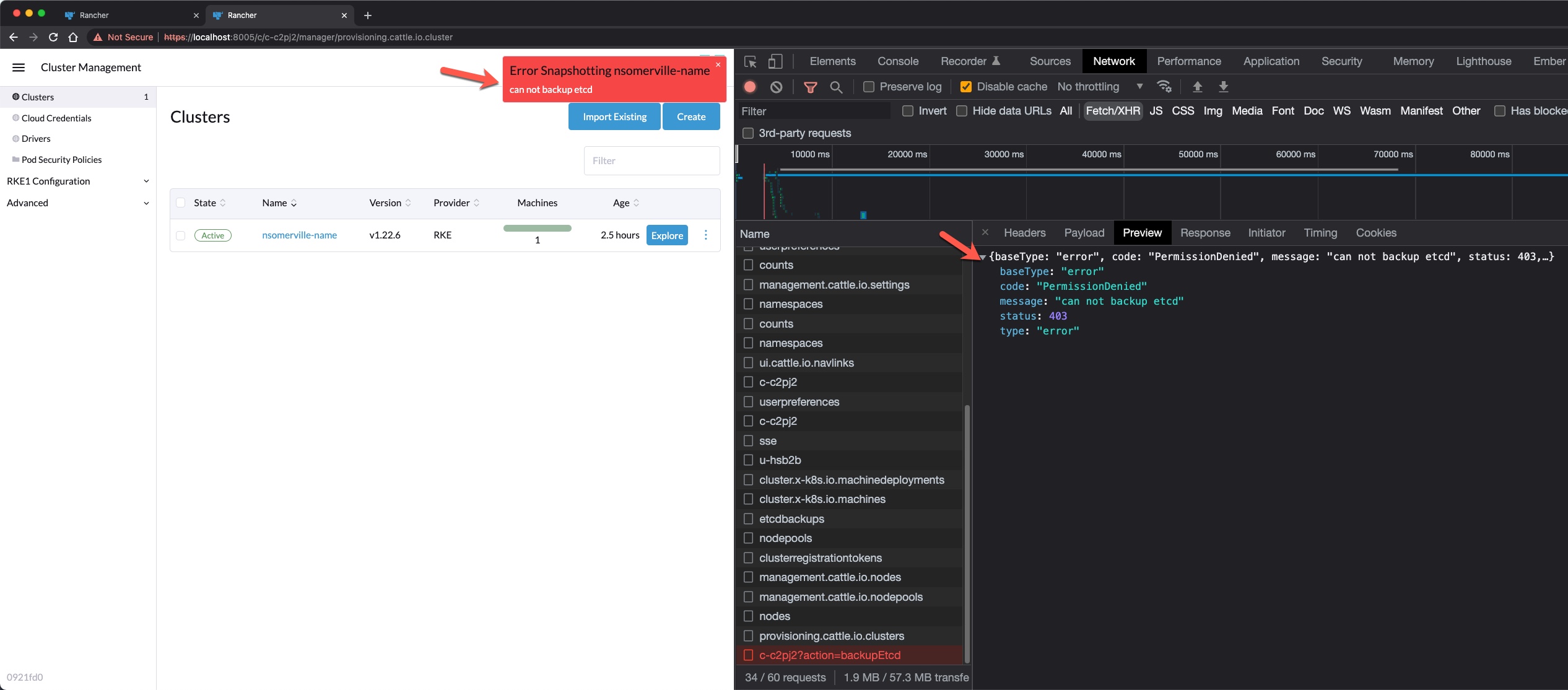Toggle the 3rd-party requests checkbox

750,132
